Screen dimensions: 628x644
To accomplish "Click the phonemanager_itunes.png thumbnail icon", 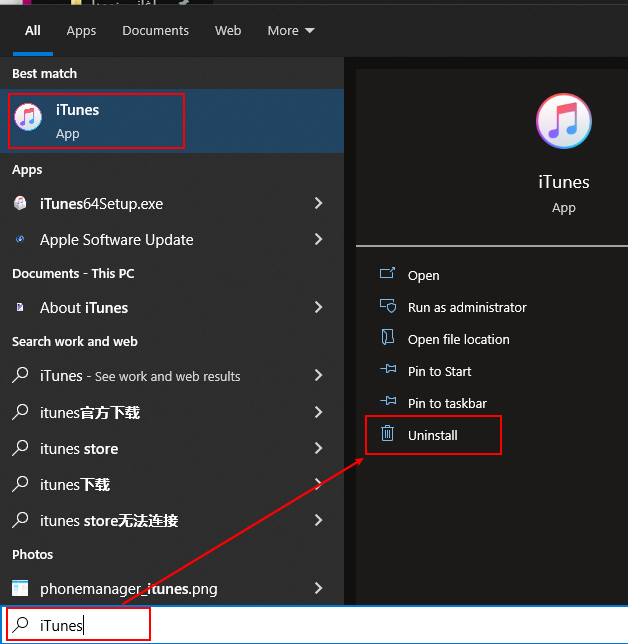I will [20, 588].
